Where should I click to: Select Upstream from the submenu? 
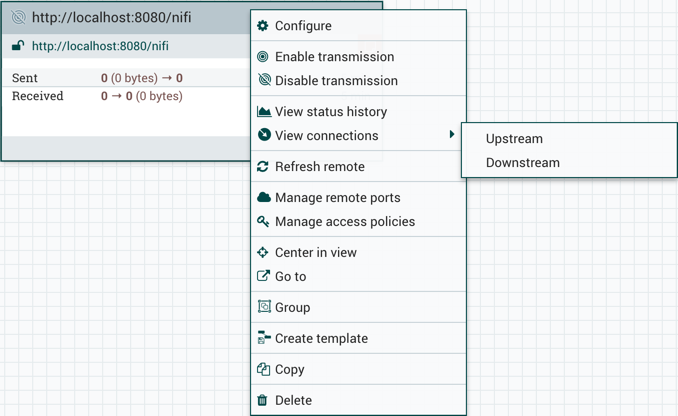coord(514,139)
